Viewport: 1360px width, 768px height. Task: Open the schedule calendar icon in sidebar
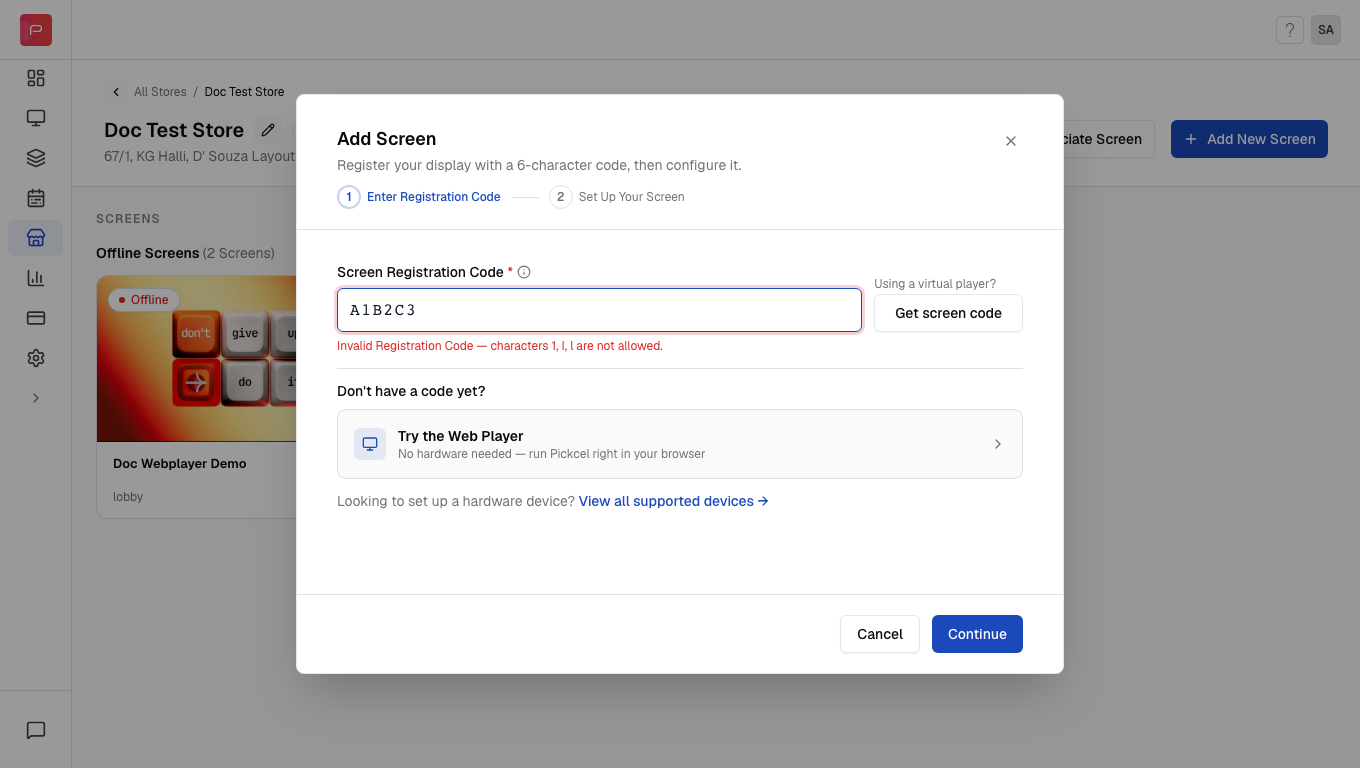pyautogui.click(x=36, y=198)
